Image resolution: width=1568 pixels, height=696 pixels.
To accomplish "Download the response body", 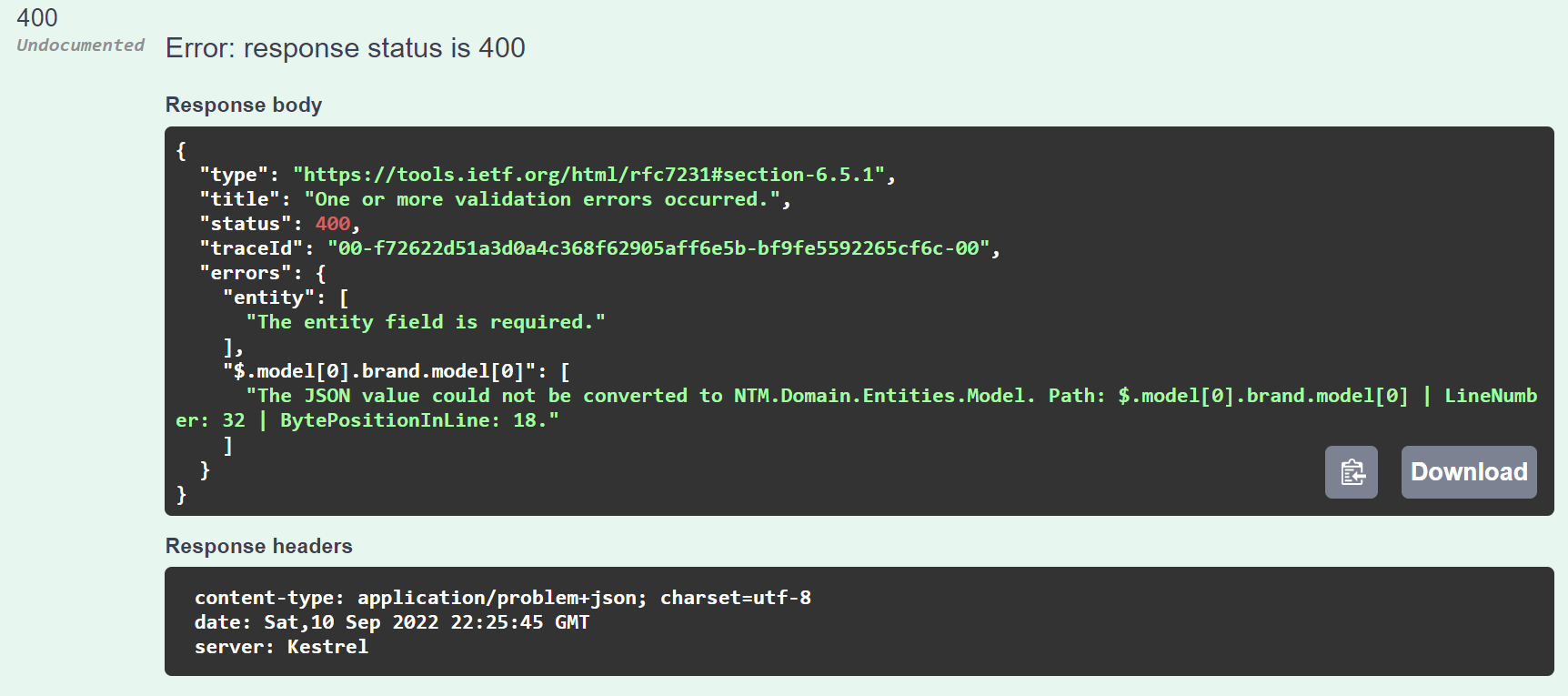I will tap(1469, 472).
